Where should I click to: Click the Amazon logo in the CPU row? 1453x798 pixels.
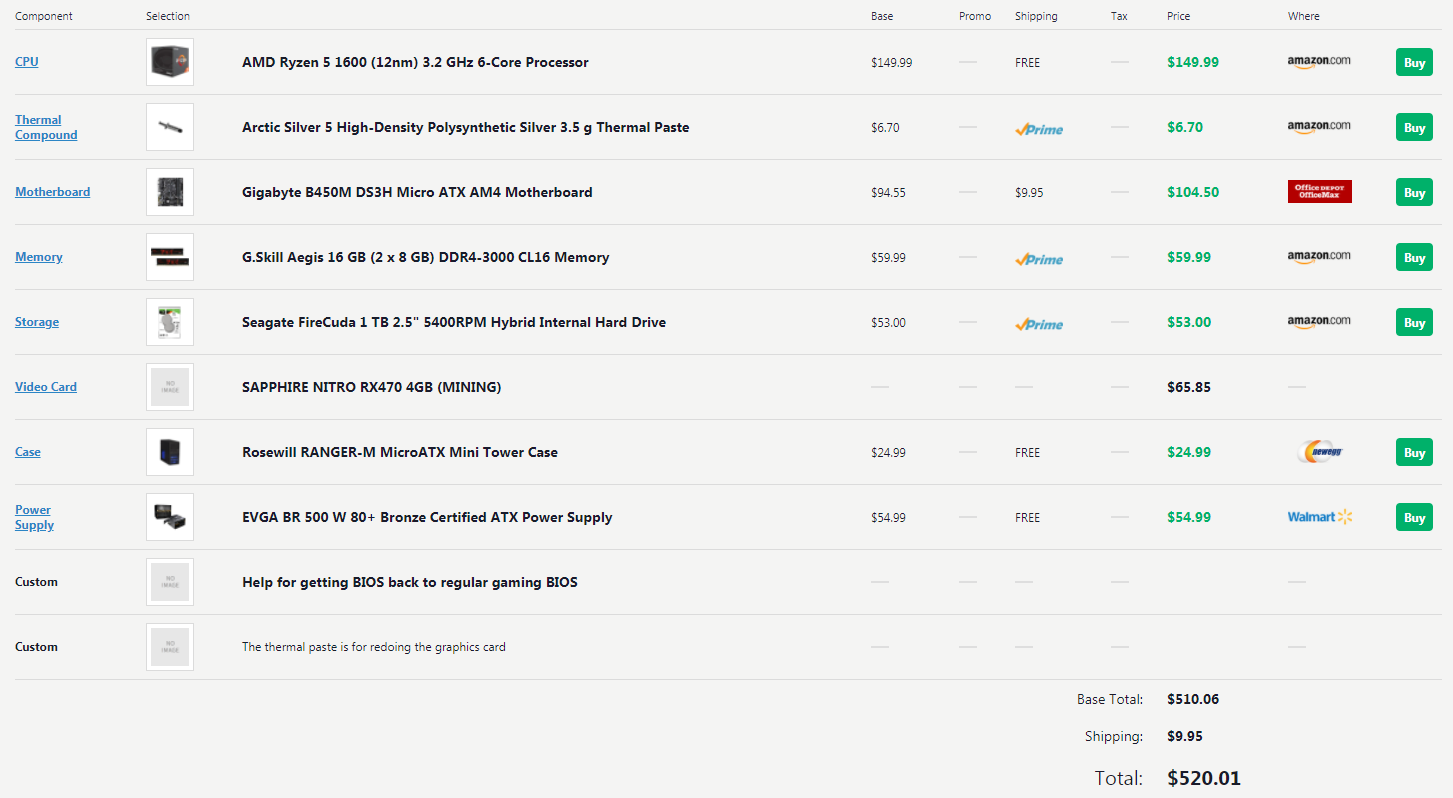point(1319,62)
